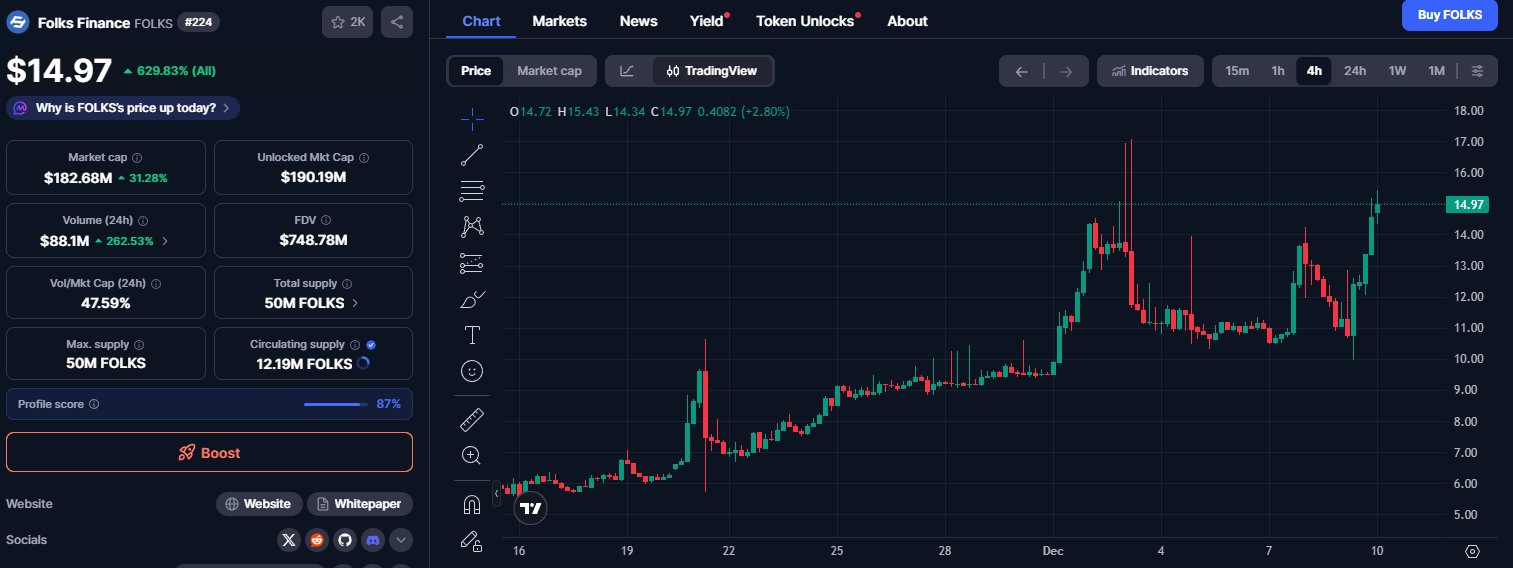This screenshot has width=1513, height=568.
Task: Open the Website link
Action: (x=259, y=504)
